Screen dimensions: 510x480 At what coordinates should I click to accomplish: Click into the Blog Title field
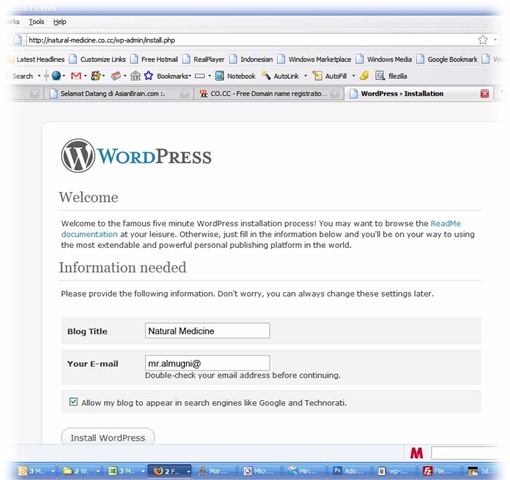(207, 331)
